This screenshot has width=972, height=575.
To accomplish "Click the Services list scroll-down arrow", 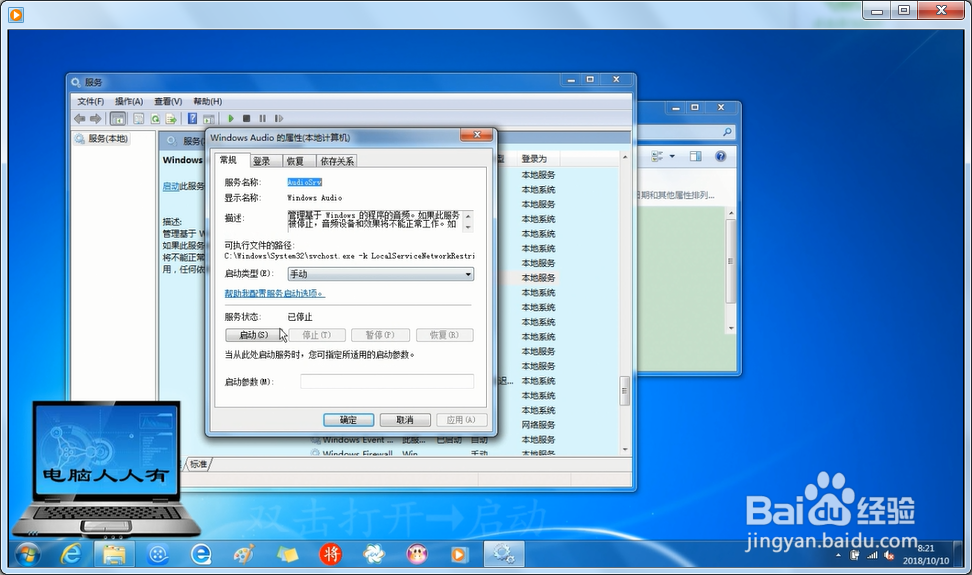I will pos(625,450).
